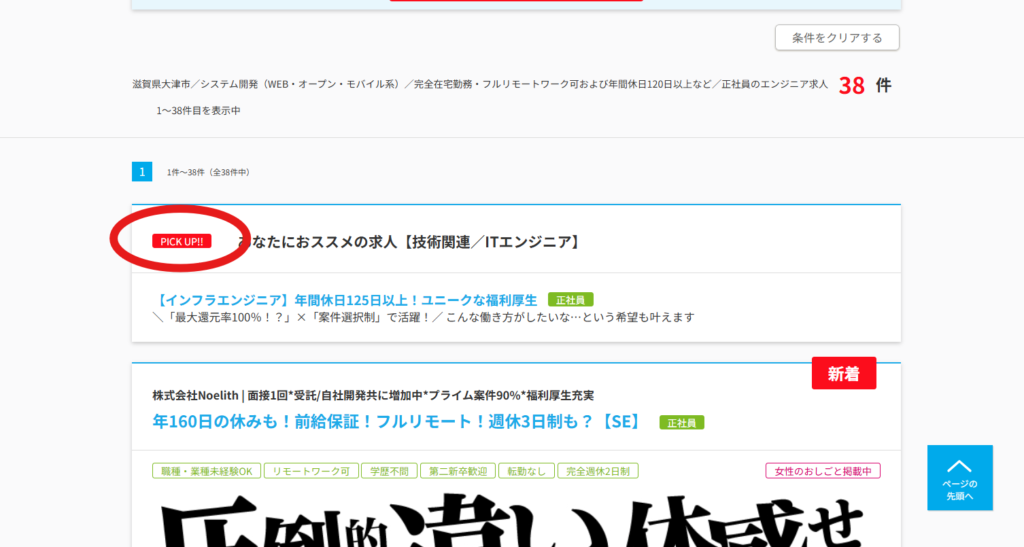Select the 職種・業種未経験OK tag

click(206, 471)
